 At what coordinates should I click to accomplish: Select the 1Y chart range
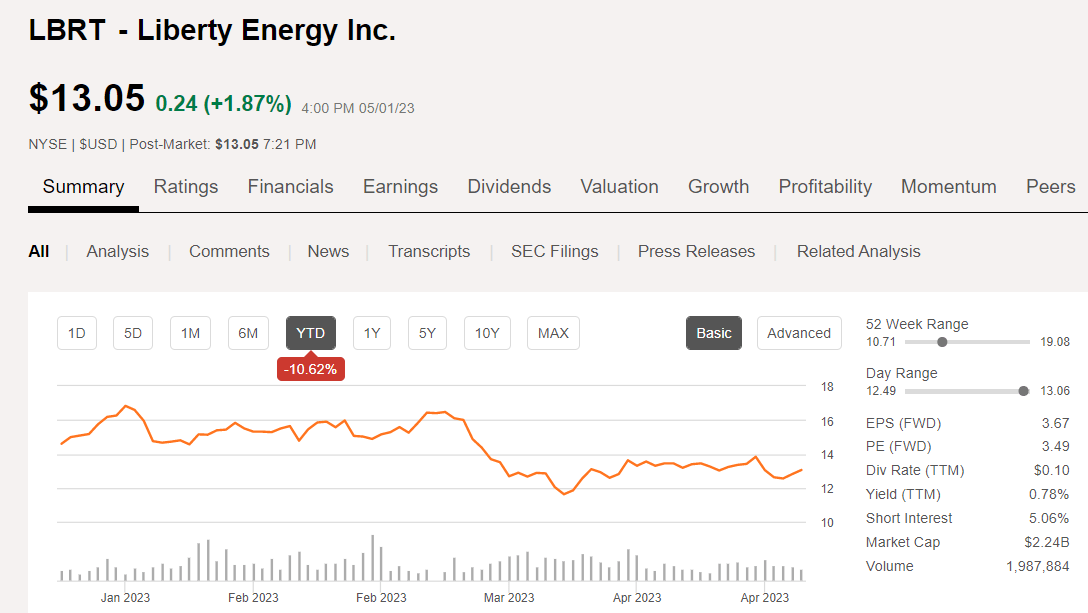[371, 333]
